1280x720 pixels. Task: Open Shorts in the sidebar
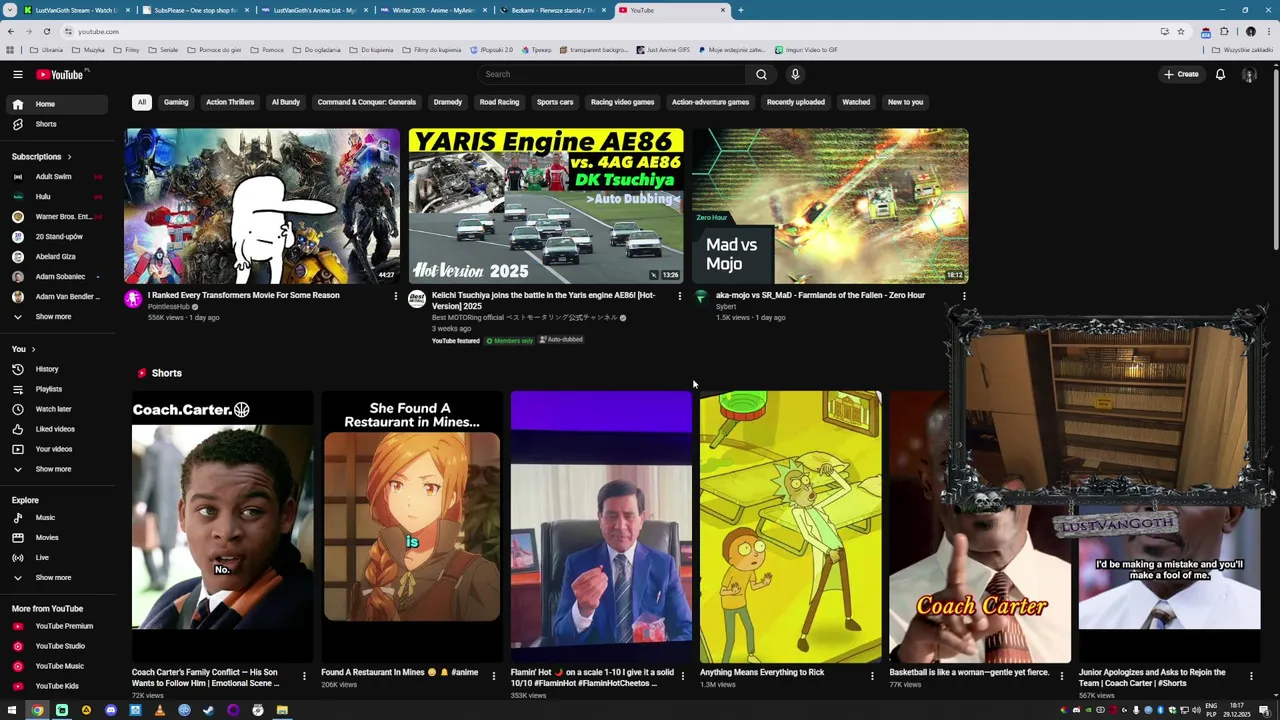pyautogui.click(x=58, y=124)
